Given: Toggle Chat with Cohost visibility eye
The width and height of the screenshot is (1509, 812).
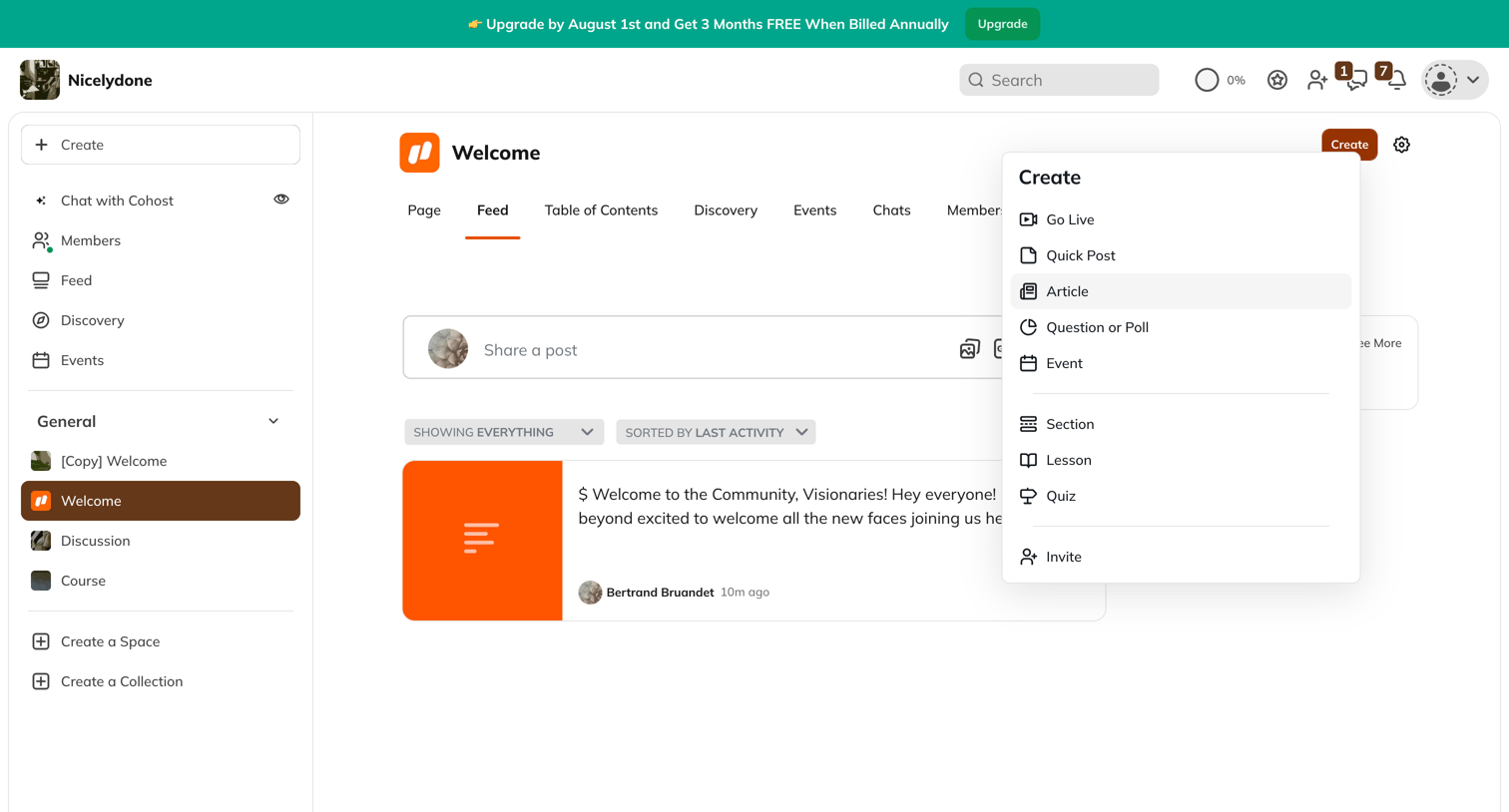Looking at the screenshot, I should tap(281, 200).
